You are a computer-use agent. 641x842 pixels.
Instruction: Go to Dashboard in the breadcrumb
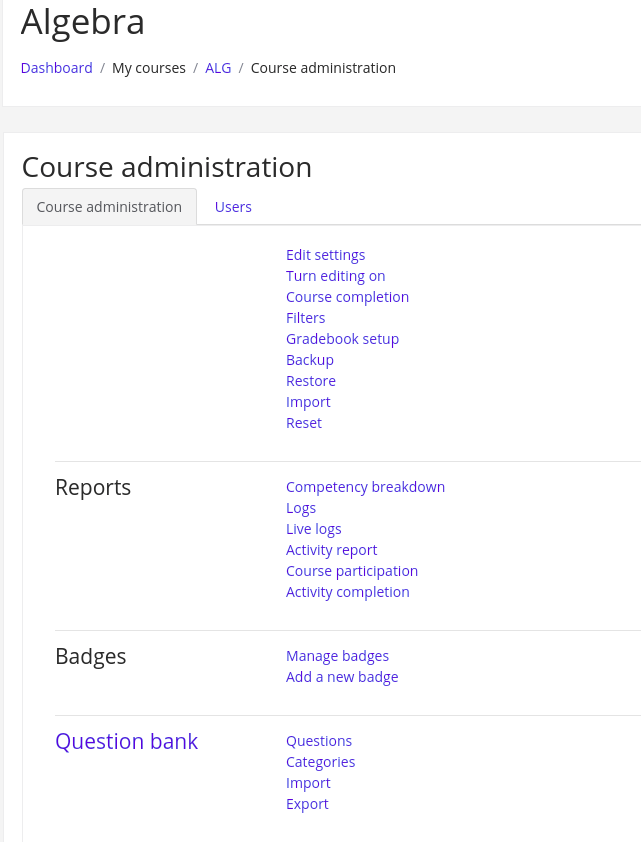56,68
